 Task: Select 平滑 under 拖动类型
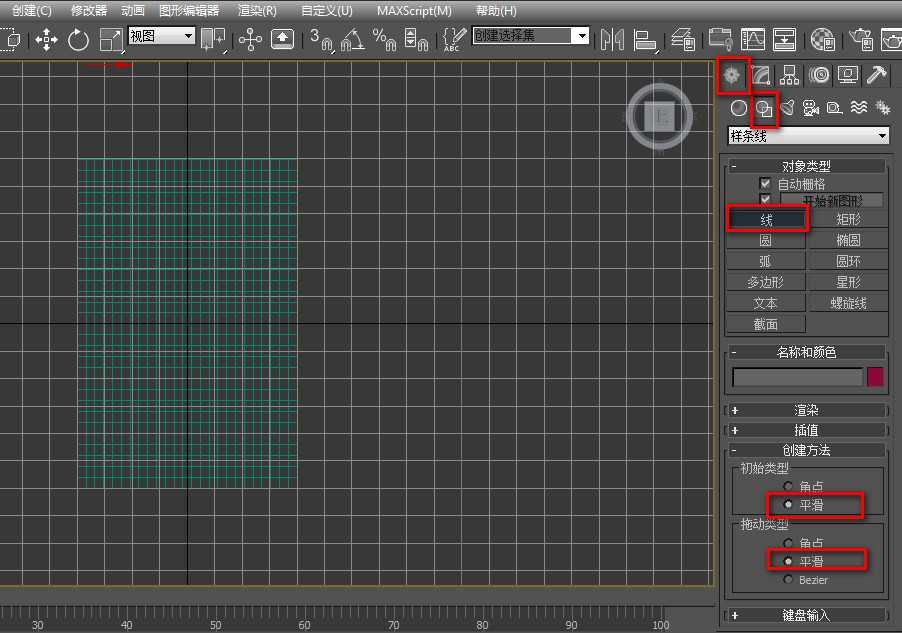[x=788, y=560]
